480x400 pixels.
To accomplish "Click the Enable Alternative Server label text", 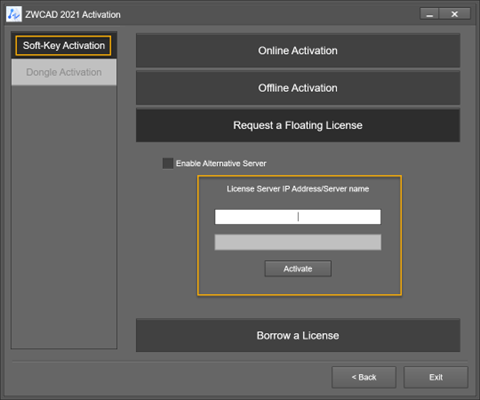I will tap(221, 163).
